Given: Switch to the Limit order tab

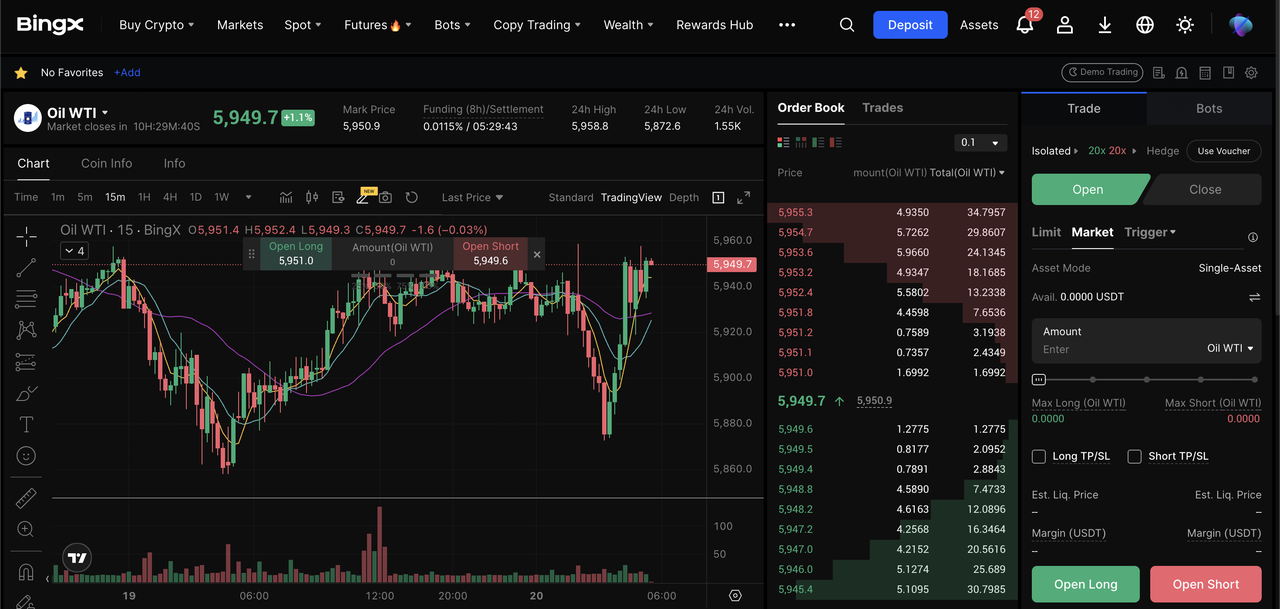Looking at the screenshot, I should pos(1046,232).
